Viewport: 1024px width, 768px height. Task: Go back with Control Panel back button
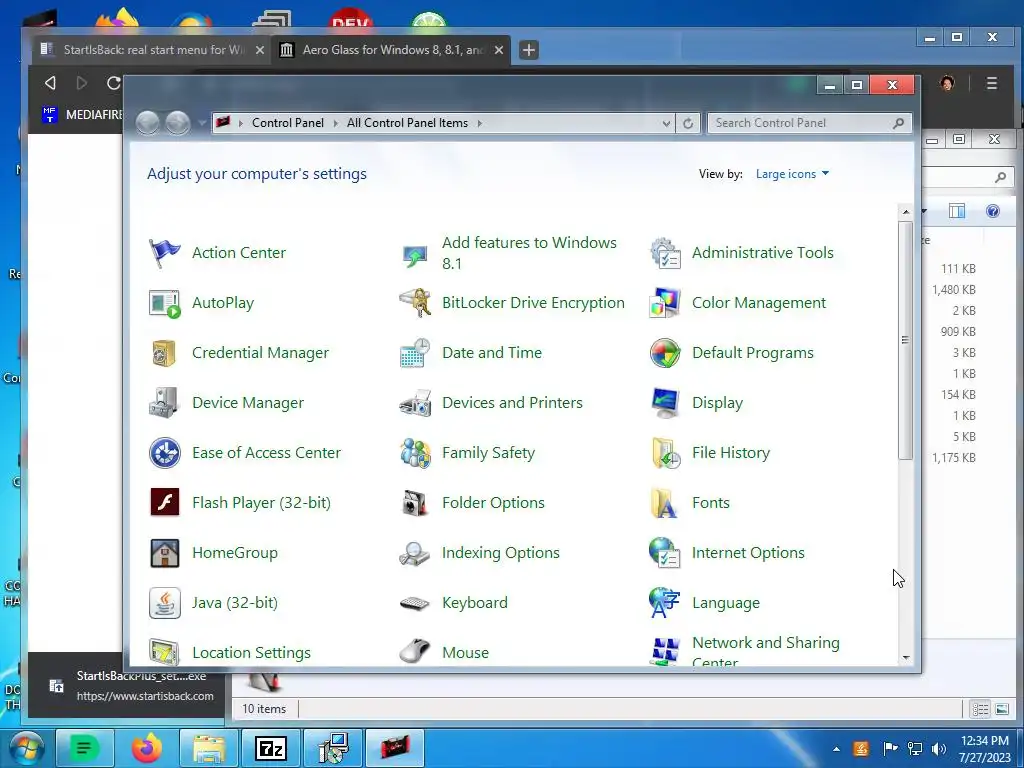coord(148,123)
